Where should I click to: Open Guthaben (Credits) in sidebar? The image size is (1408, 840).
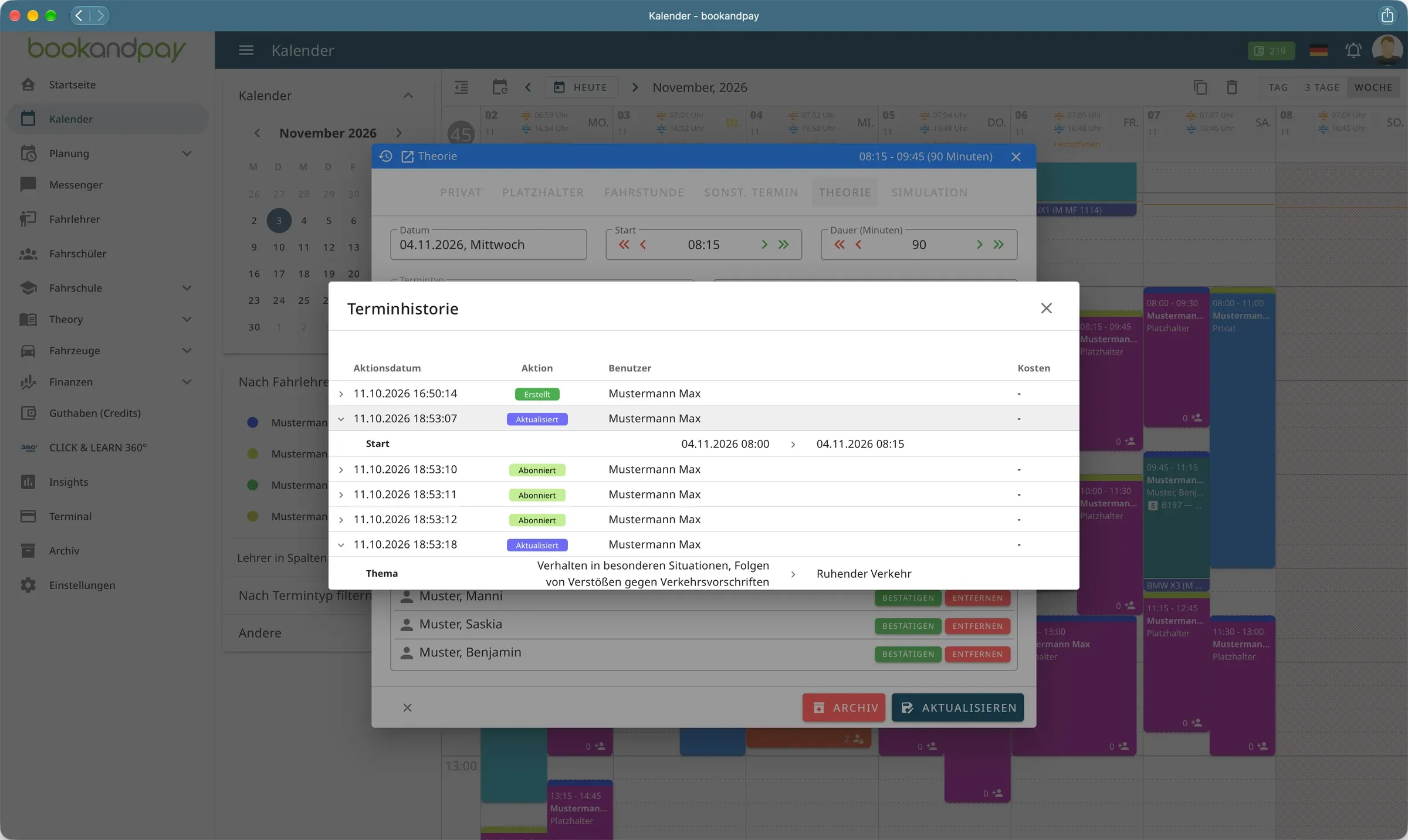coord(107,413)
